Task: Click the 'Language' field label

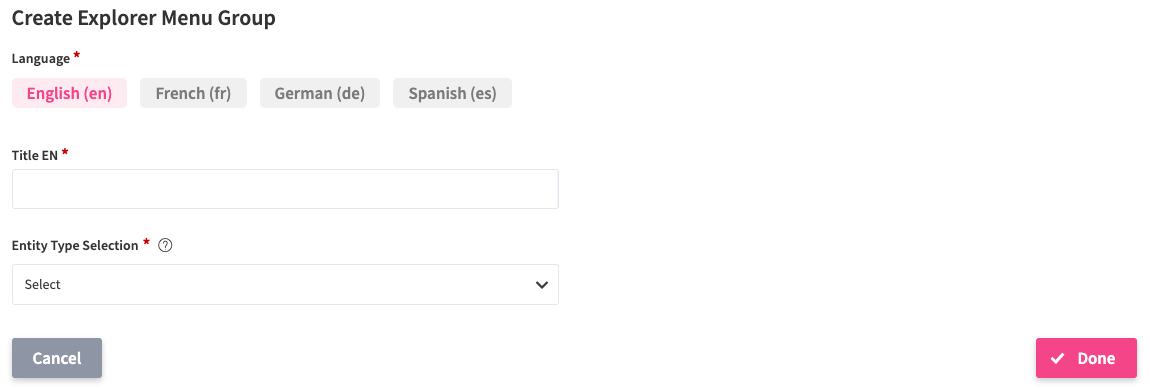Action: coord(41,59)
